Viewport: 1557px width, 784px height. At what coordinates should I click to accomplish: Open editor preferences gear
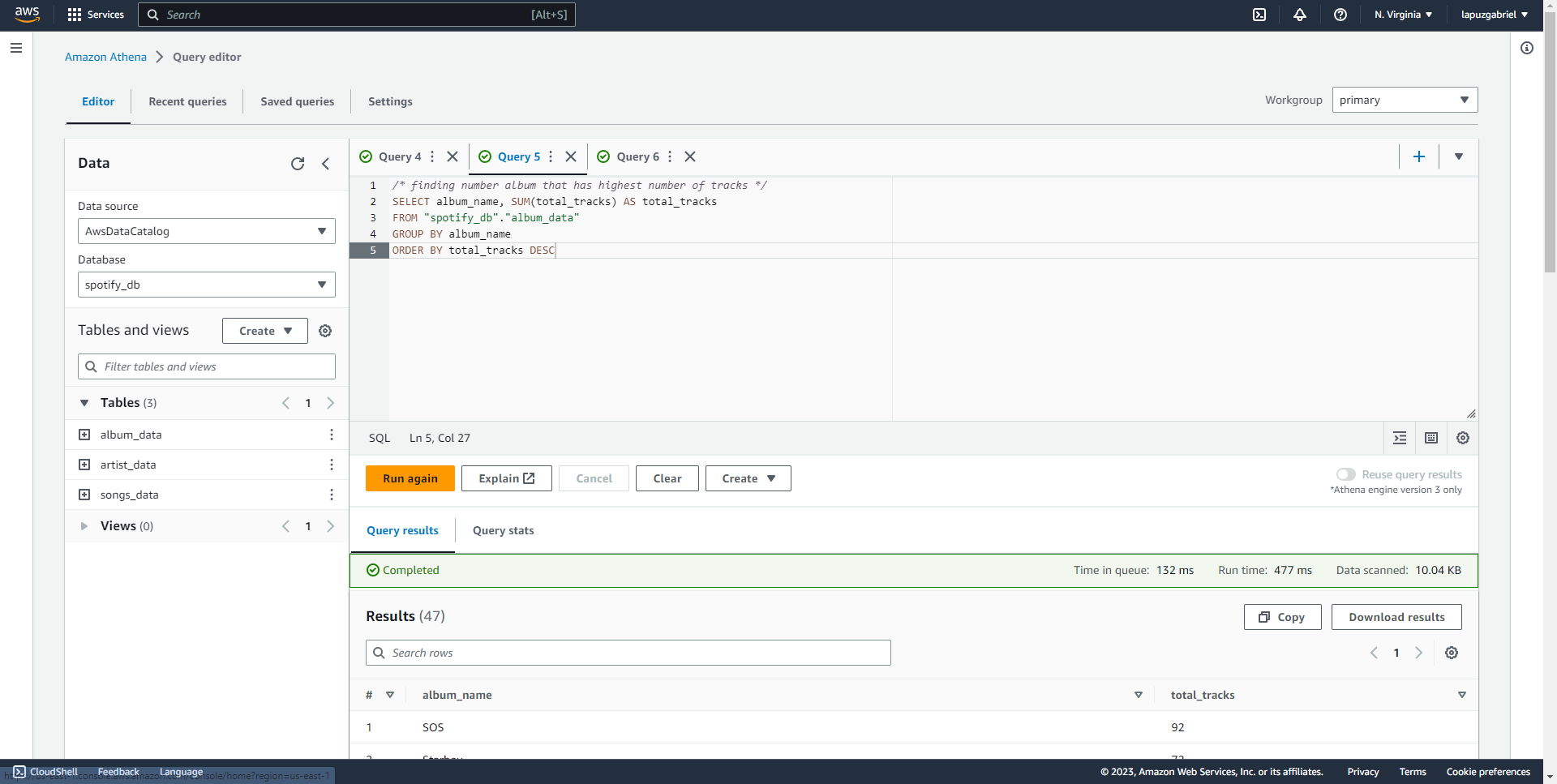pos(1463,438)
